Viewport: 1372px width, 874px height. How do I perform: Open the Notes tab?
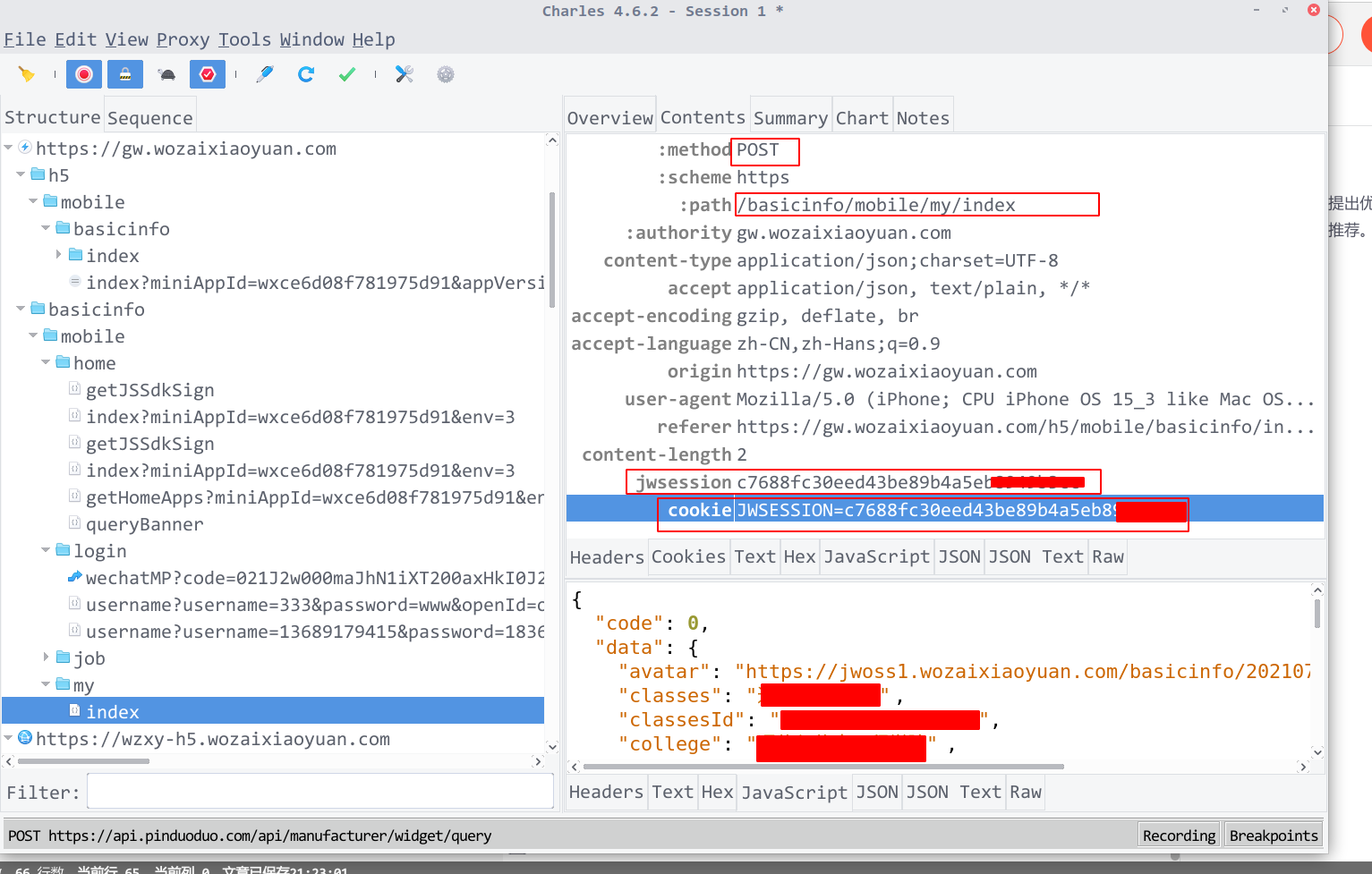pyautogui.click(x=923, y=117)
